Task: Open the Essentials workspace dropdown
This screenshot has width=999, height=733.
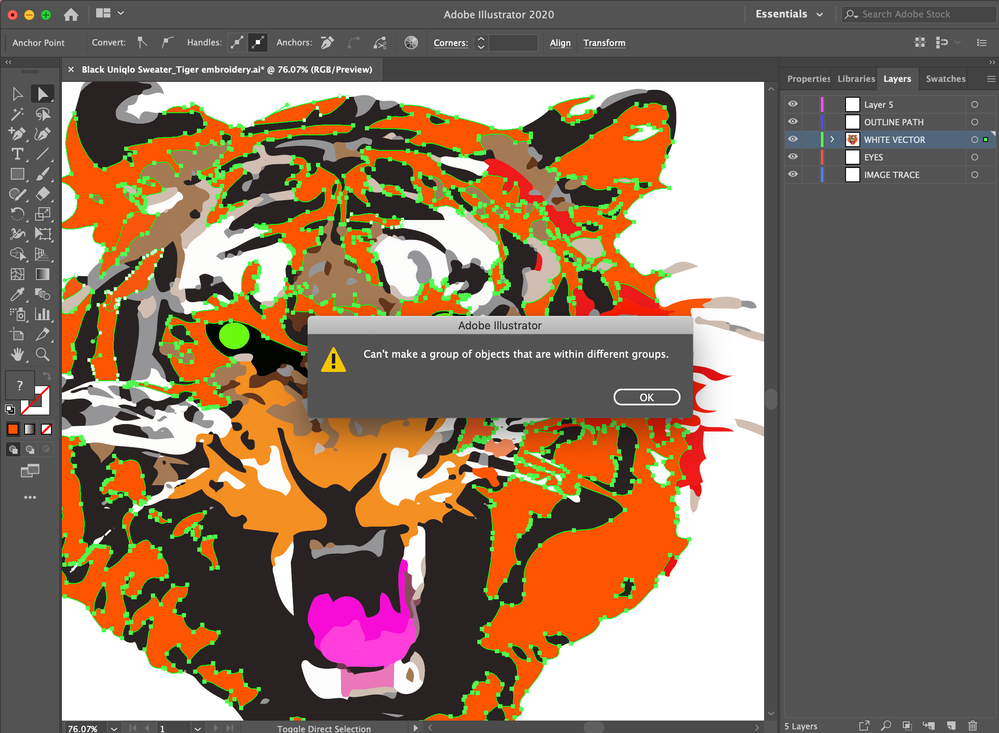Action: click(x=790, y=14)
